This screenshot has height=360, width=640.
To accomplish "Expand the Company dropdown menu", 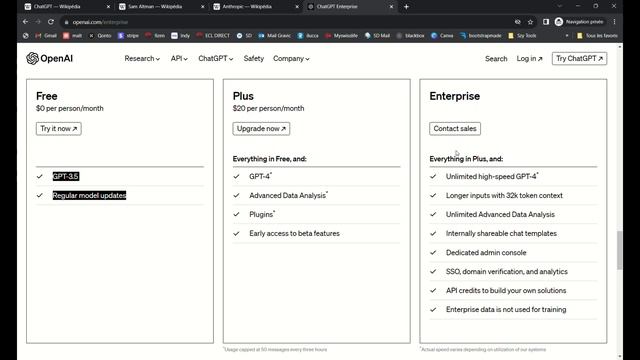I will (x=291, y=59).
